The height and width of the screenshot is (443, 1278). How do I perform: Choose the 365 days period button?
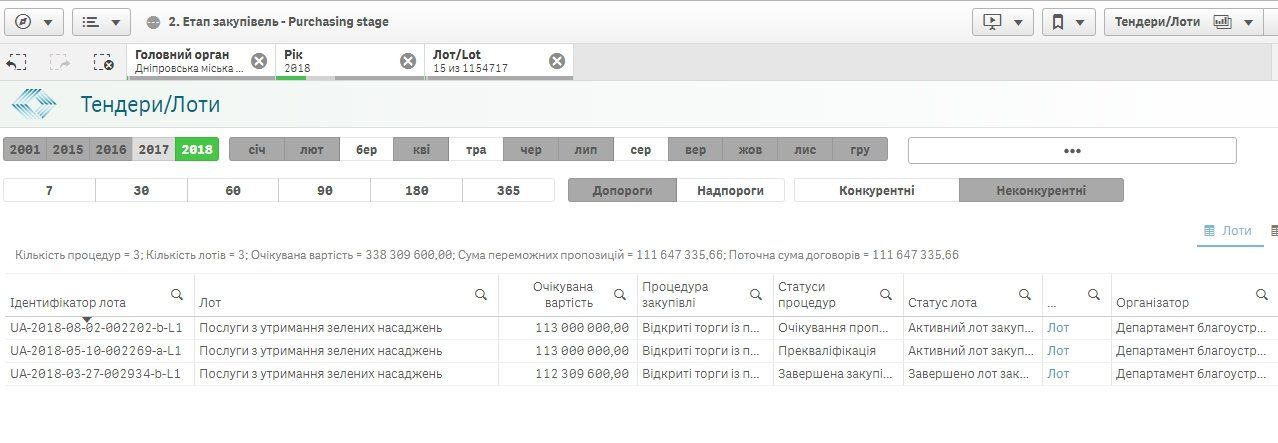point(509,190)
